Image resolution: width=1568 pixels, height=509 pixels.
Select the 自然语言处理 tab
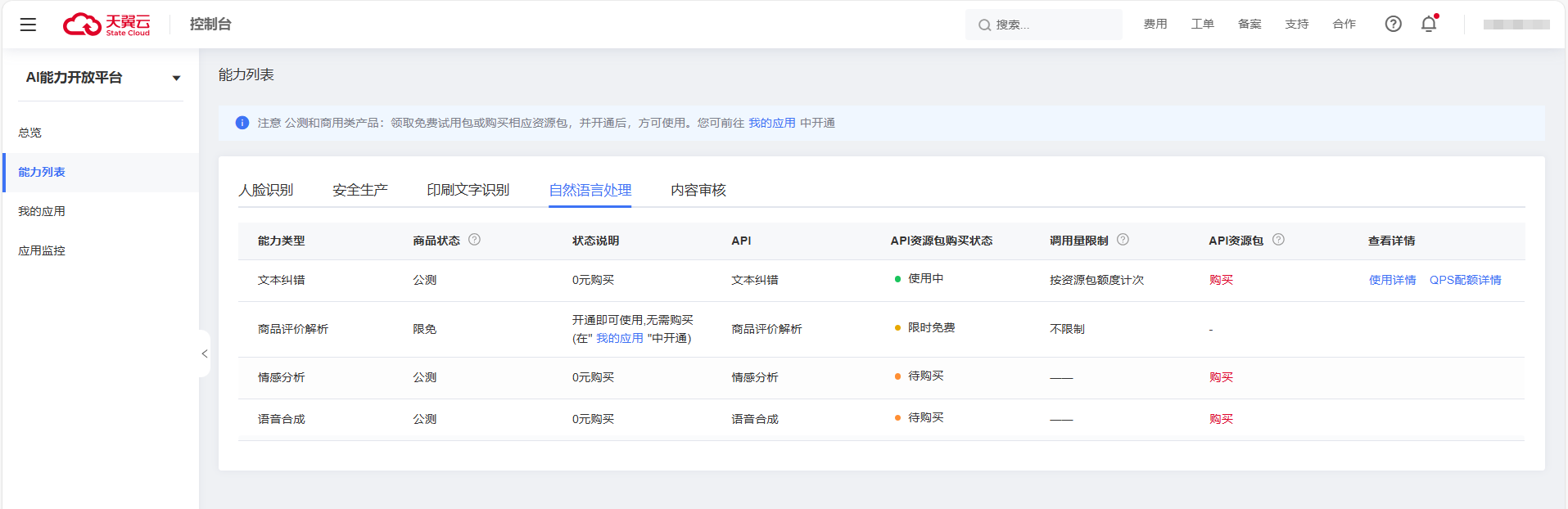pos(590,190)
